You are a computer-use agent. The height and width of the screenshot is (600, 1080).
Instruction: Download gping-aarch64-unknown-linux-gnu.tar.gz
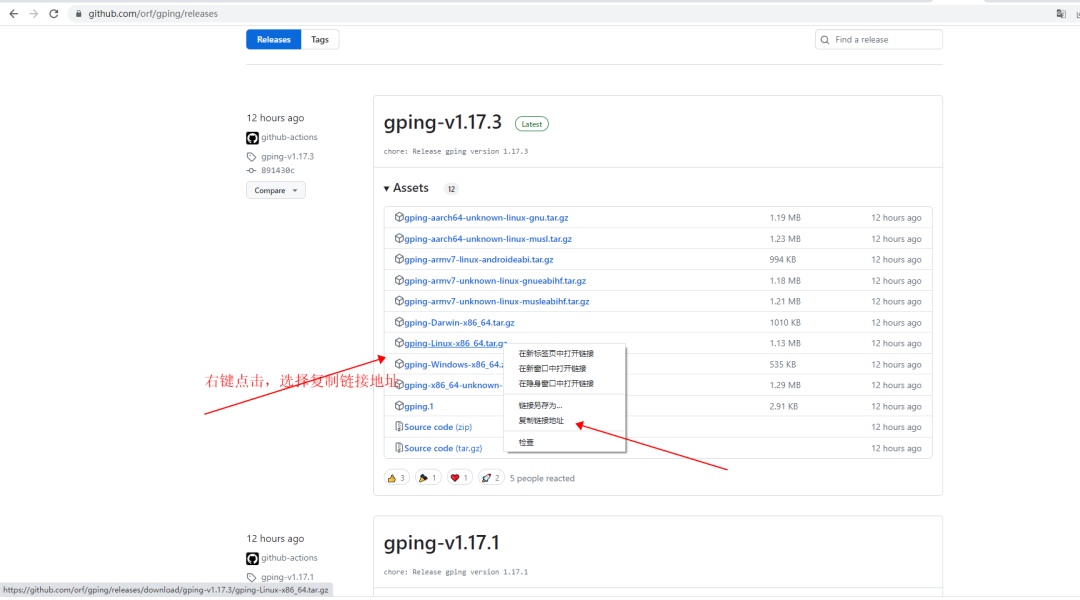[486, 218]
